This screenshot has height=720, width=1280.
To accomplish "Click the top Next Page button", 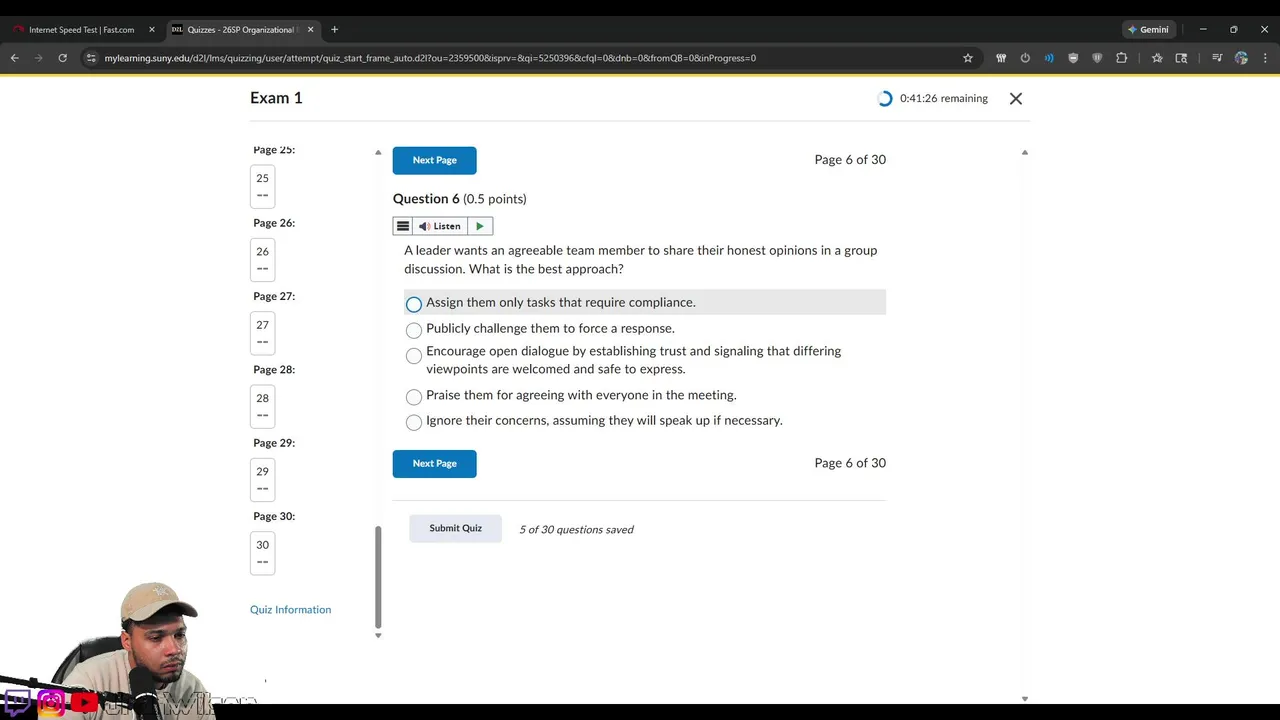I will tap(434, 160).
